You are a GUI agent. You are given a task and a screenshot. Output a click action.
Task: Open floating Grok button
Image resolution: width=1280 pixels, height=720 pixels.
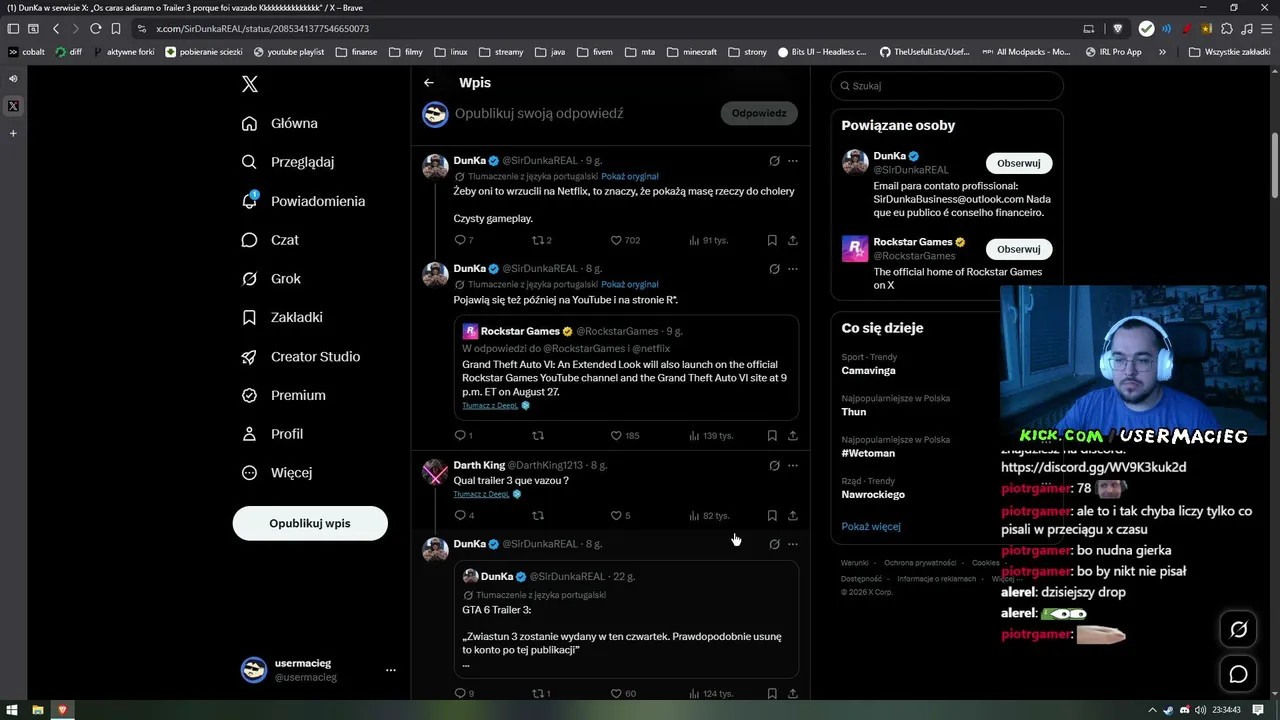click(x=1238, y=629)
